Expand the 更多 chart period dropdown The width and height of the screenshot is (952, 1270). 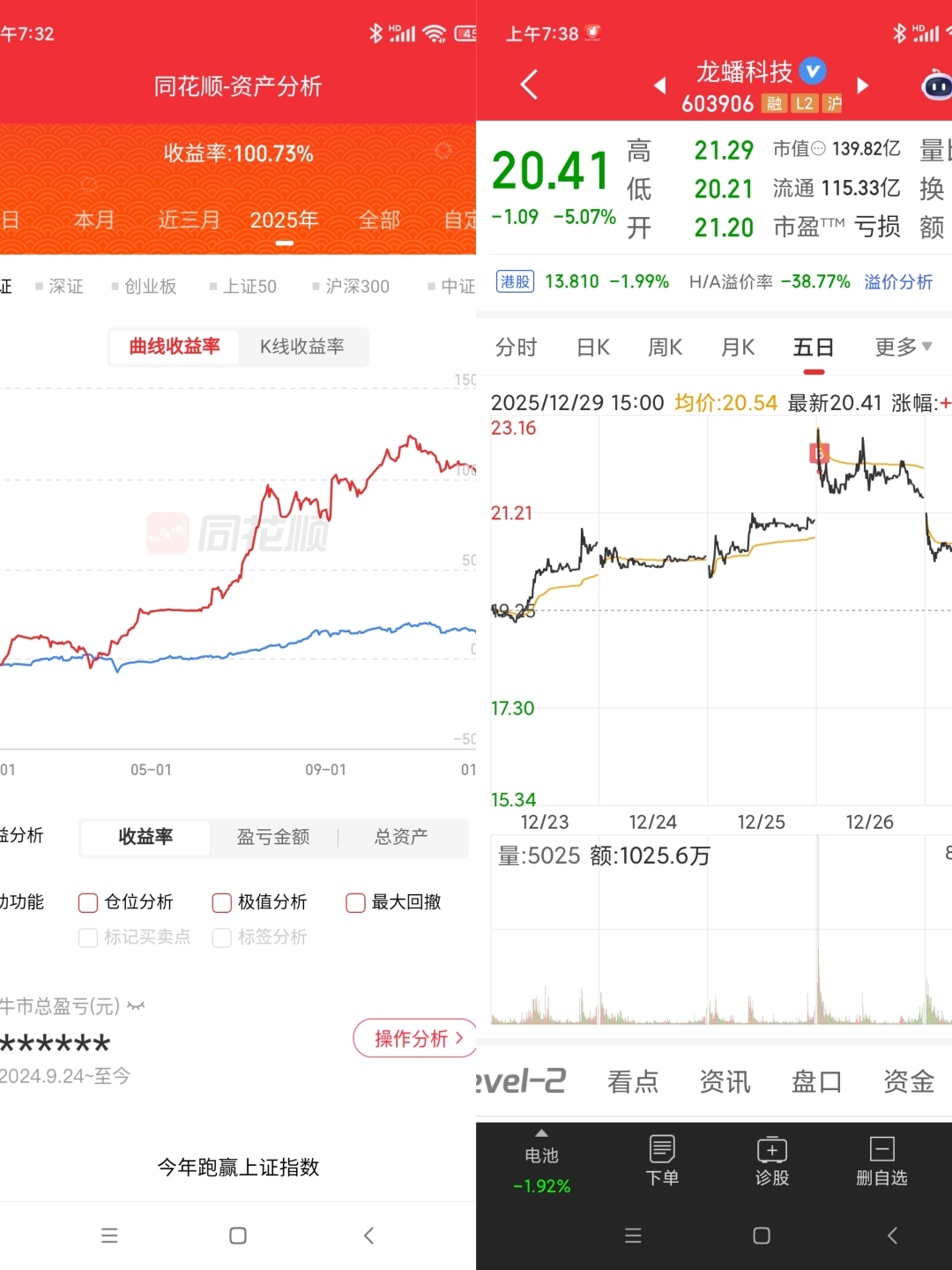point(904,347)
